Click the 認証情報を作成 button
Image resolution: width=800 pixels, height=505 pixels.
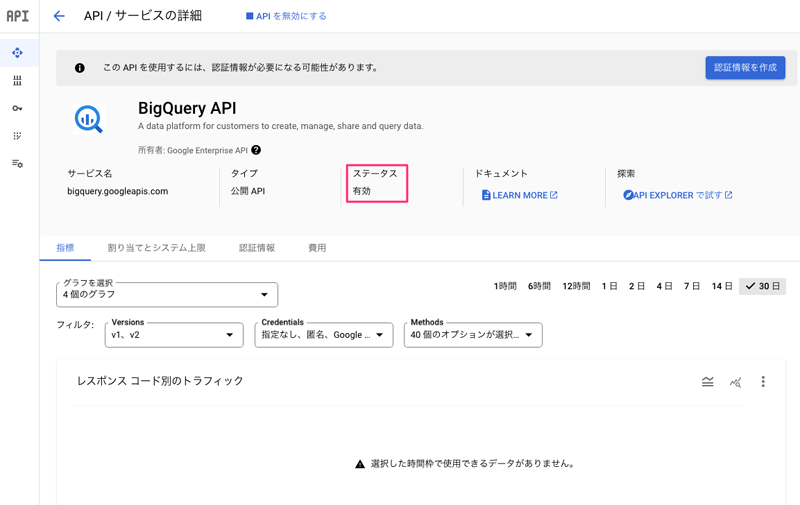tap(745, 67)
